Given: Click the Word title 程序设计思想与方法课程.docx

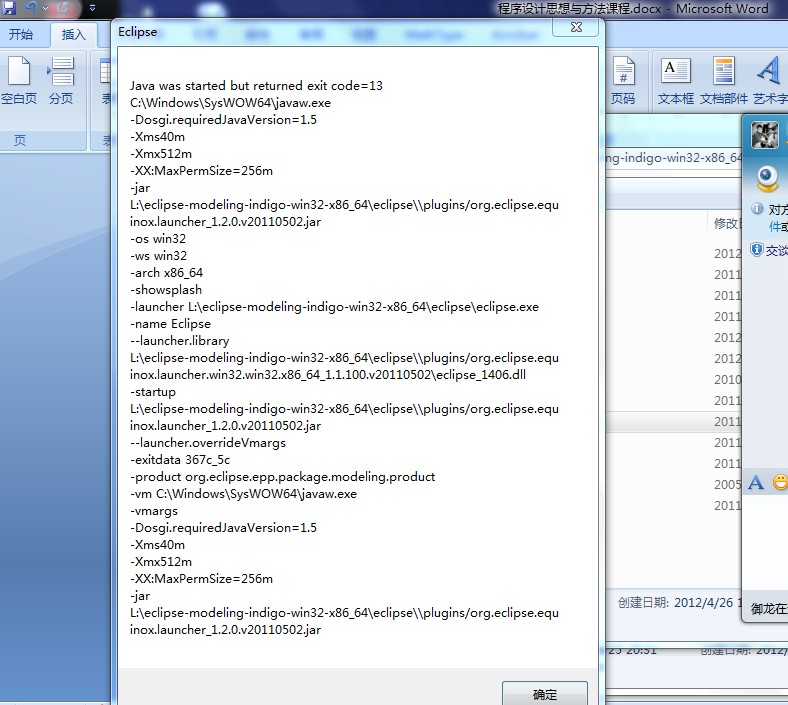Looking at the screenshot, I should [x=579, y=8].
